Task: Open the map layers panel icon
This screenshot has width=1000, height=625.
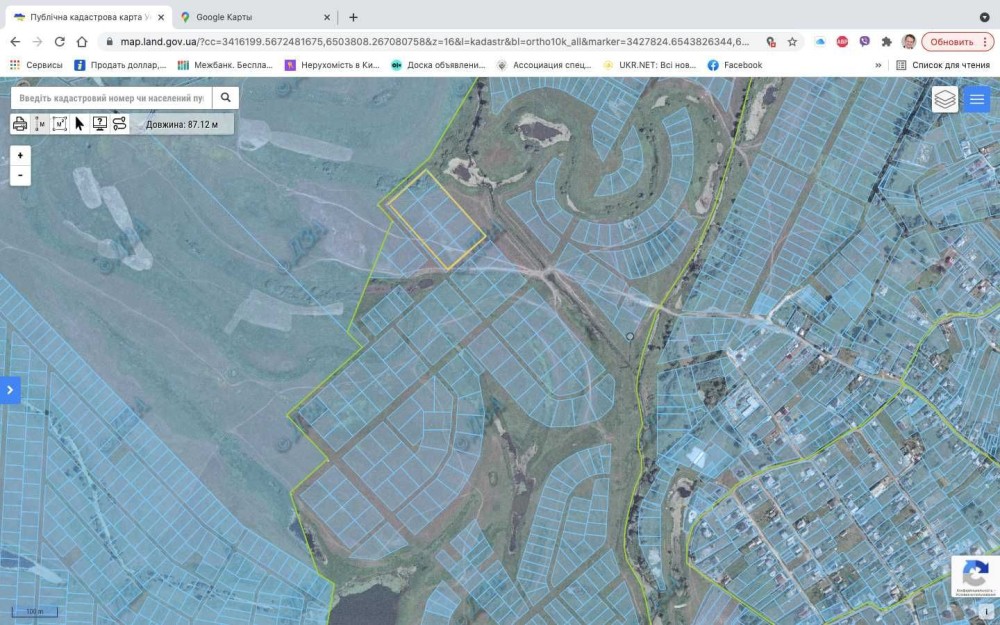Action: click(945, 99)
